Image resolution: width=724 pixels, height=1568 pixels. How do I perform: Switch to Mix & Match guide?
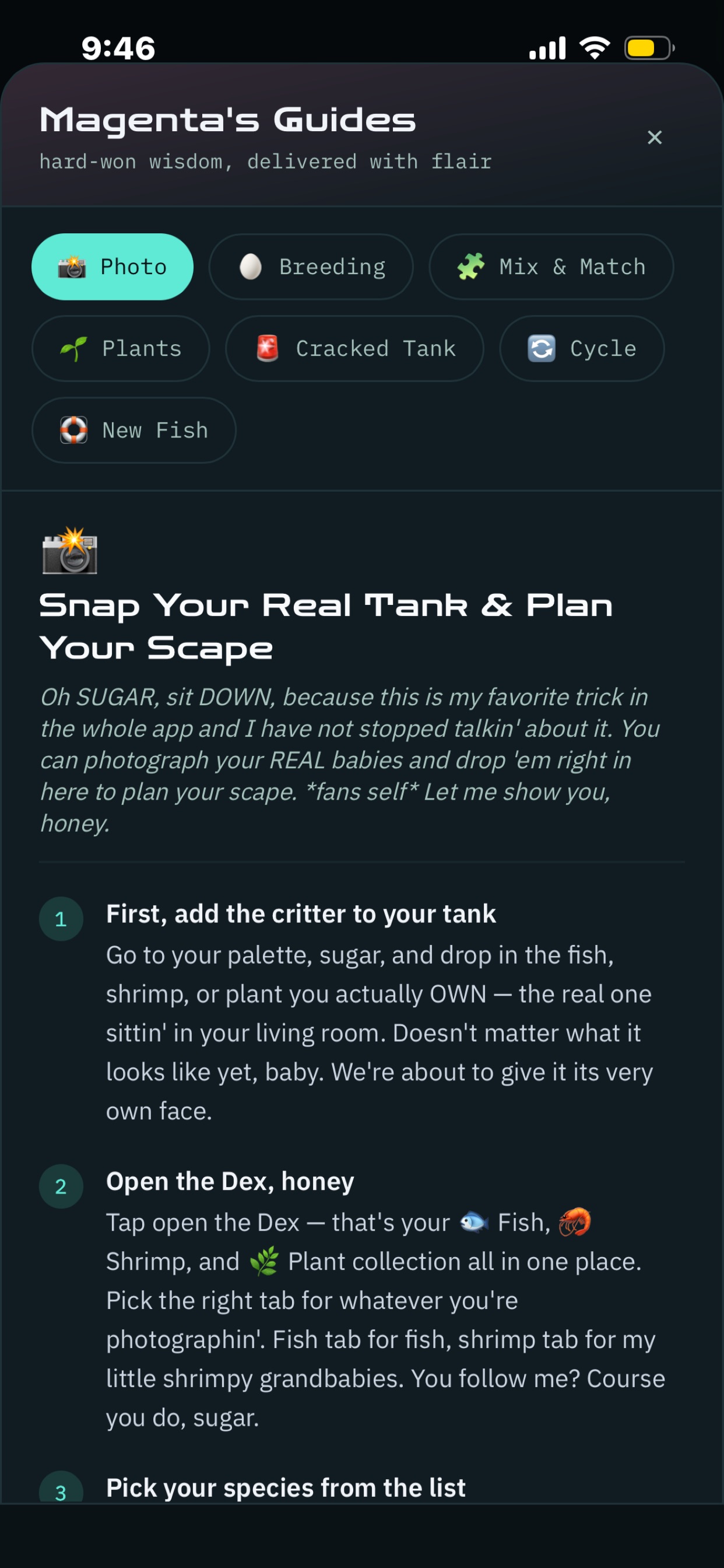coord(551,267)
